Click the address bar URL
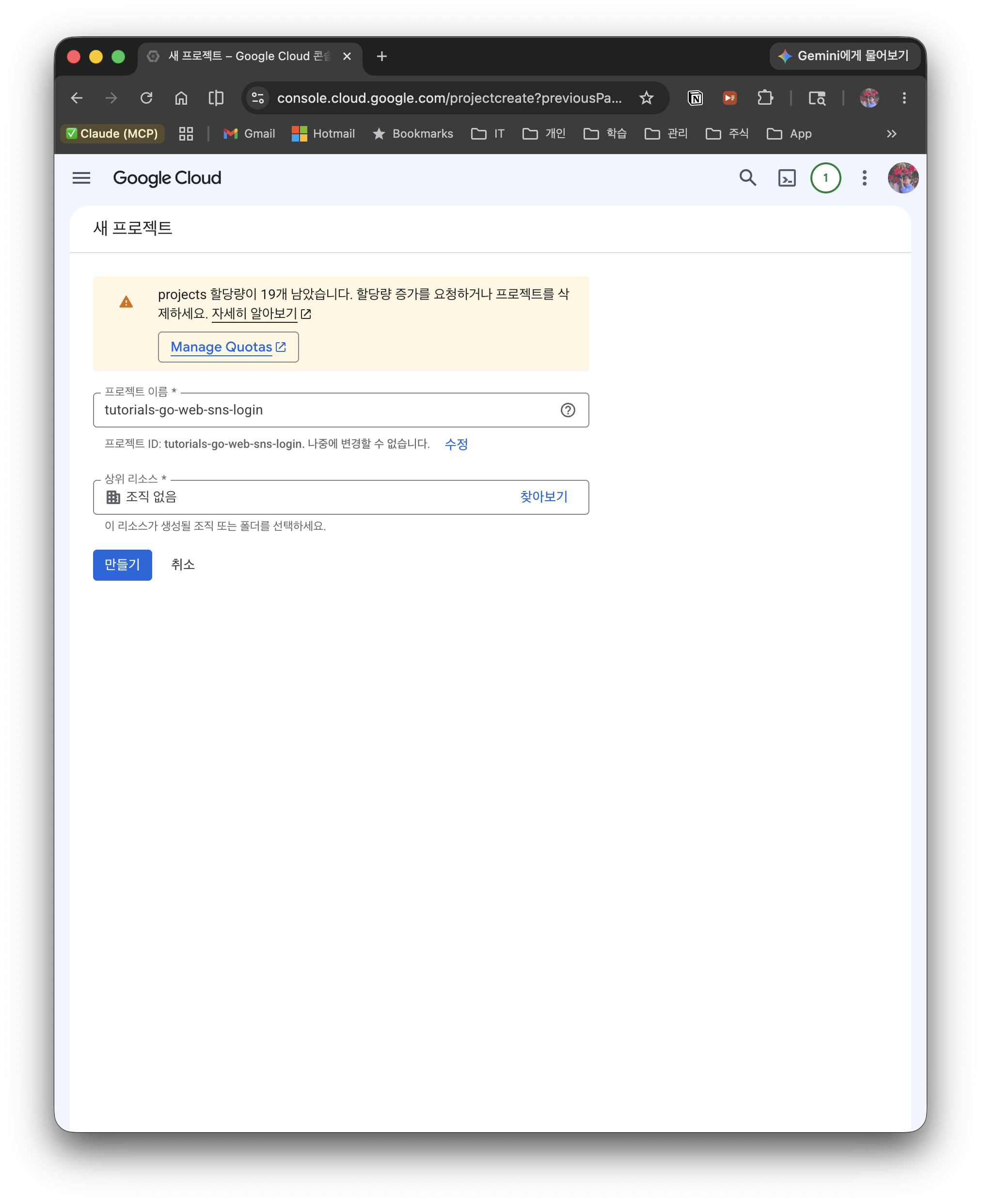This screenshot has height=1204, width=981. coord(449,98)
